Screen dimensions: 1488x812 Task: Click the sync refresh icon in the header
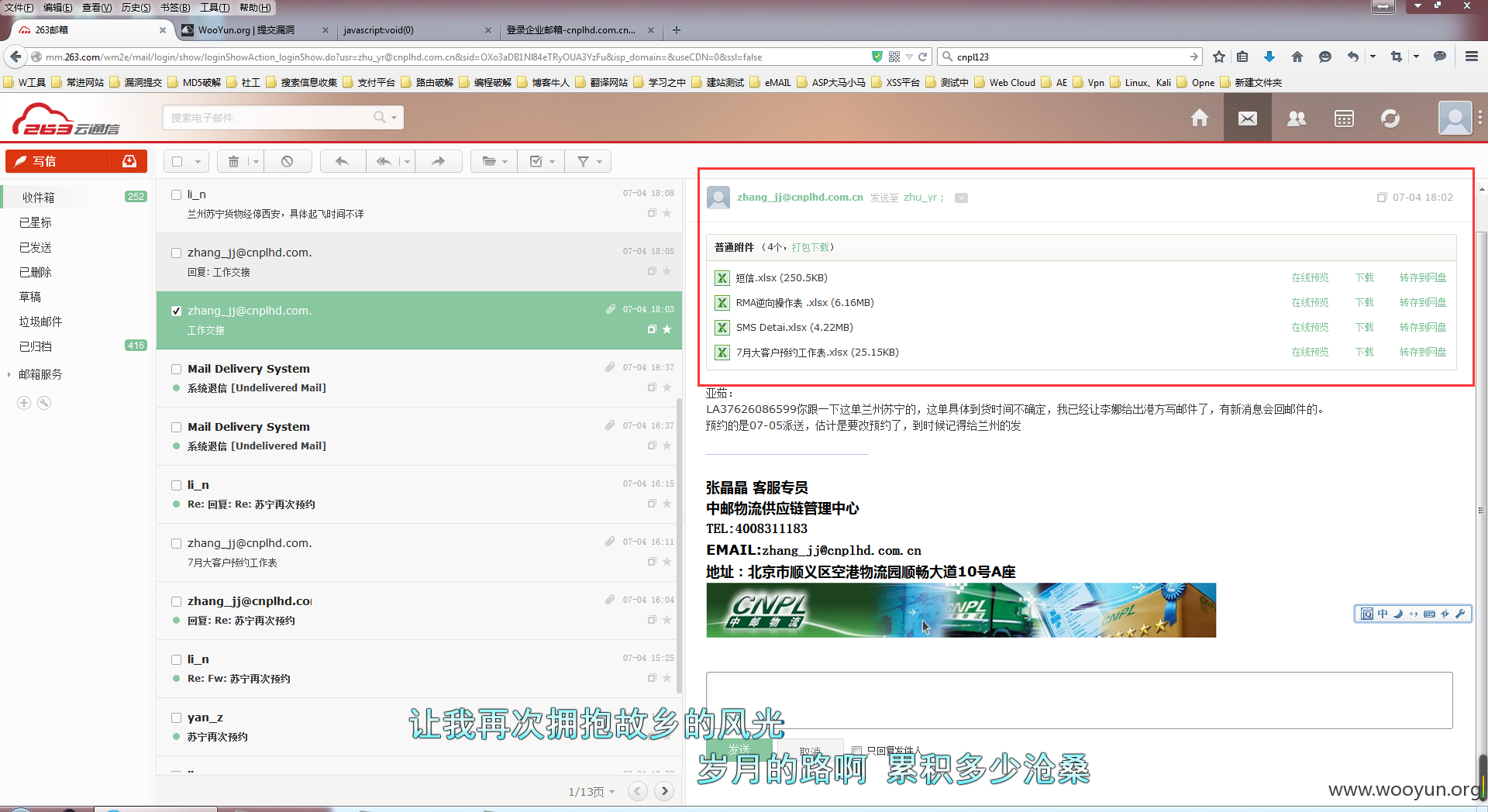click(x=1390, y=118)
